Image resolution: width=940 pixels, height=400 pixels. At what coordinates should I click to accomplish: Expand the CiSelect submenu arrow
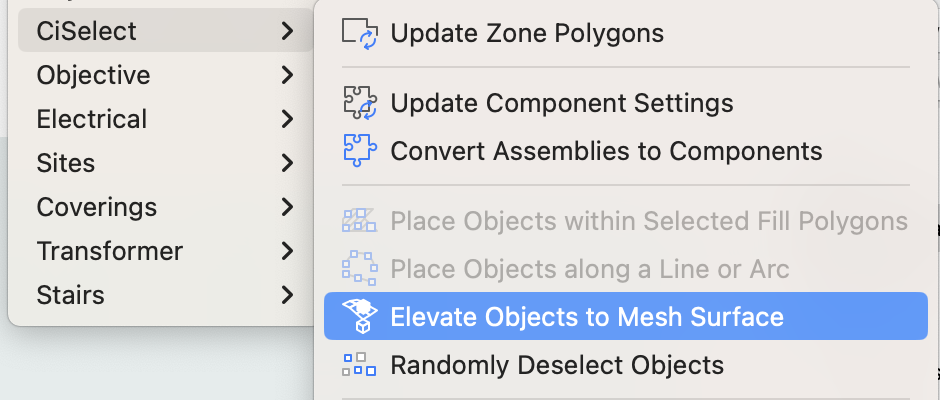[x=288, y=31]
